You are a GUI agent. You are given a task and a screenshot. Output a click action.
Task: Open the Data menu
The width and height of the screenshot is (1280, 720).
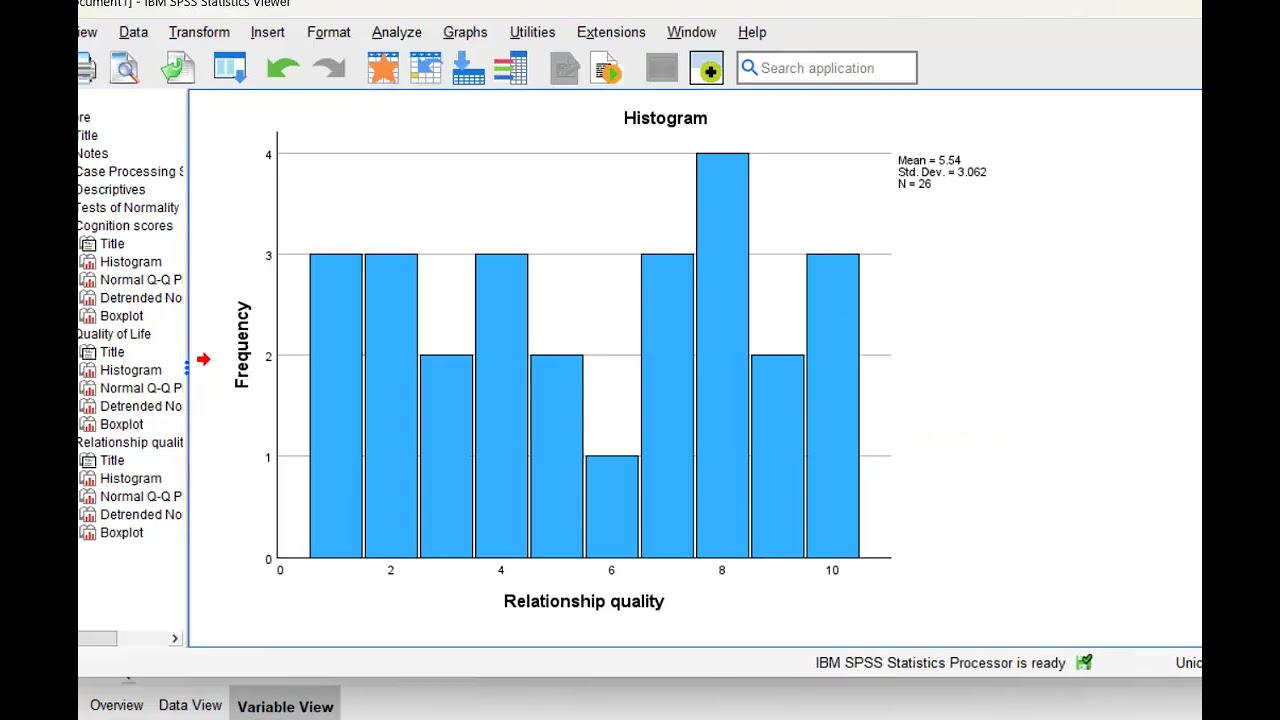pyautogui.click(x=133, y=32)
